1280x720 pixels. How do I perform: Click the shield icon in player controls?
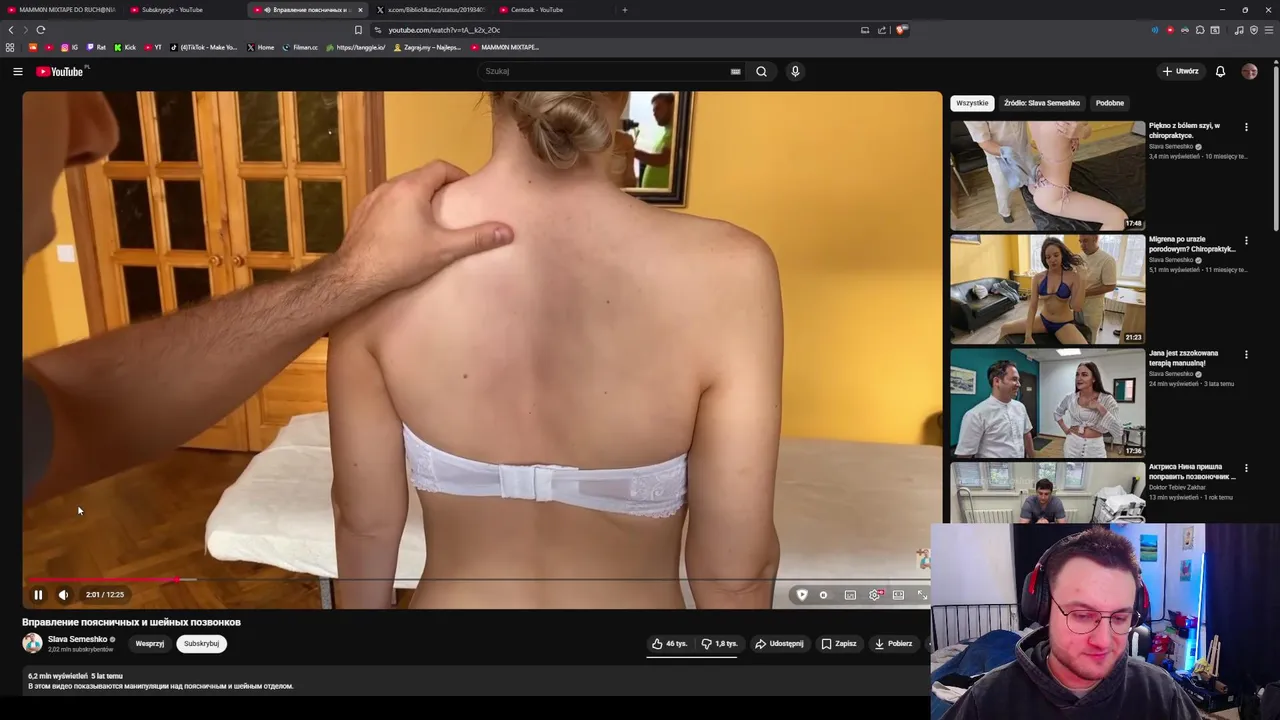[x=801, y=595]
